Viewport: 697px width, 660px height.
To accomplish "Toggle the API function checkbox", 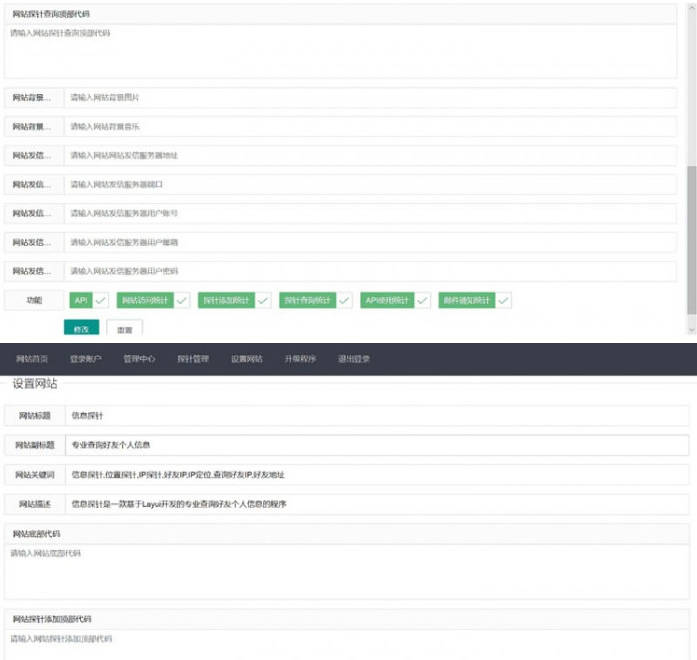I will 89,300.
